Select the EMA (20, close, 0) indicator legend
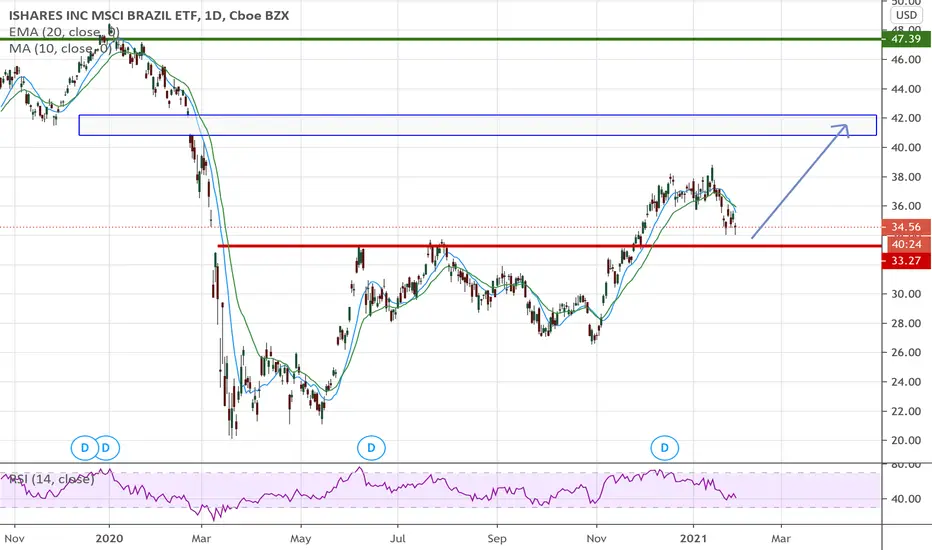 (x=64, y=32)
